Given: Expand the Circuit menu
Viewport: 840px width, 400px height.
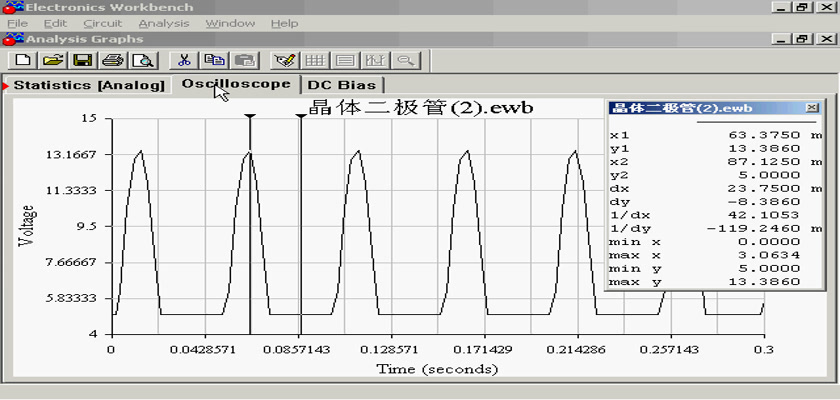Looking at the screenshot, I should 102,23.
